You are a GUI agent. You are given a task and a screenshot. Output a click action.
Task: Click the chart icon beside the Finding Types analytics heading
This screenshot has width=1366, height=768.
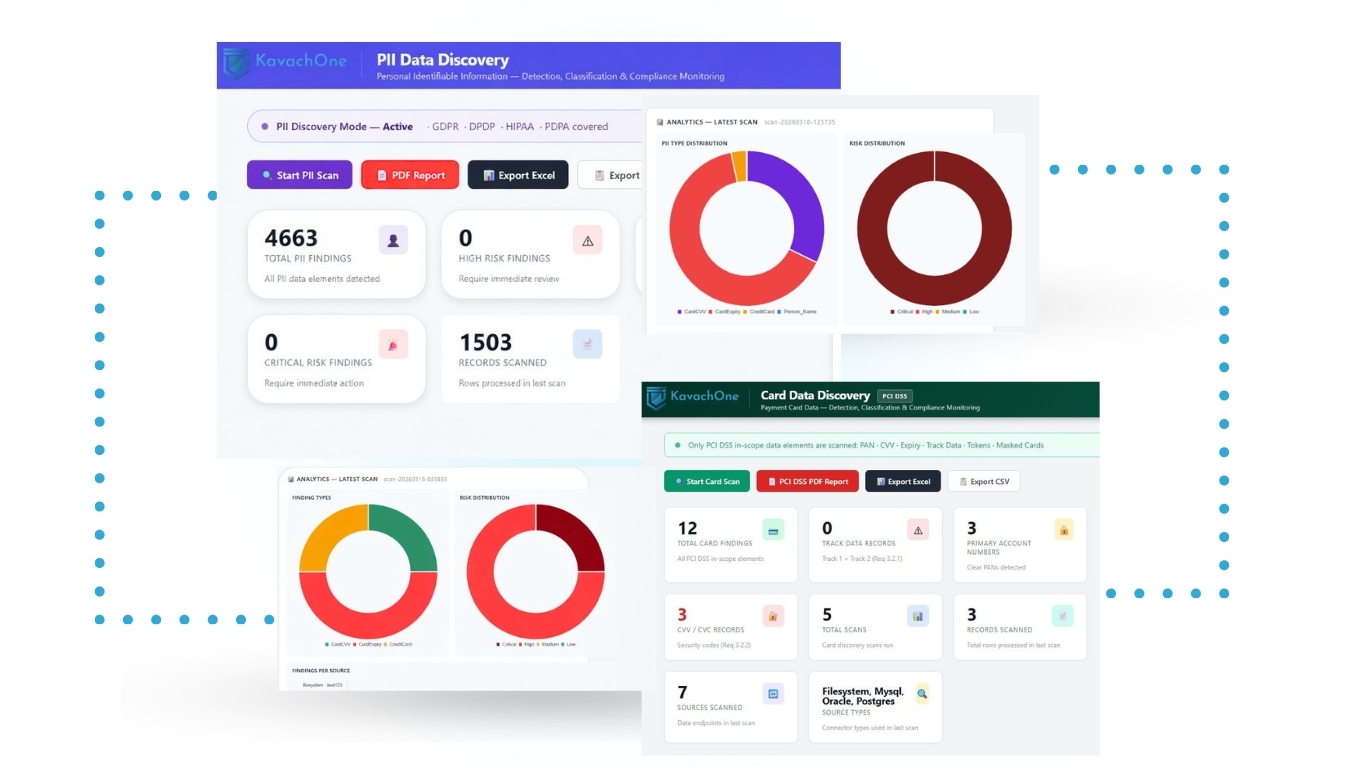[x=290, y=479]
